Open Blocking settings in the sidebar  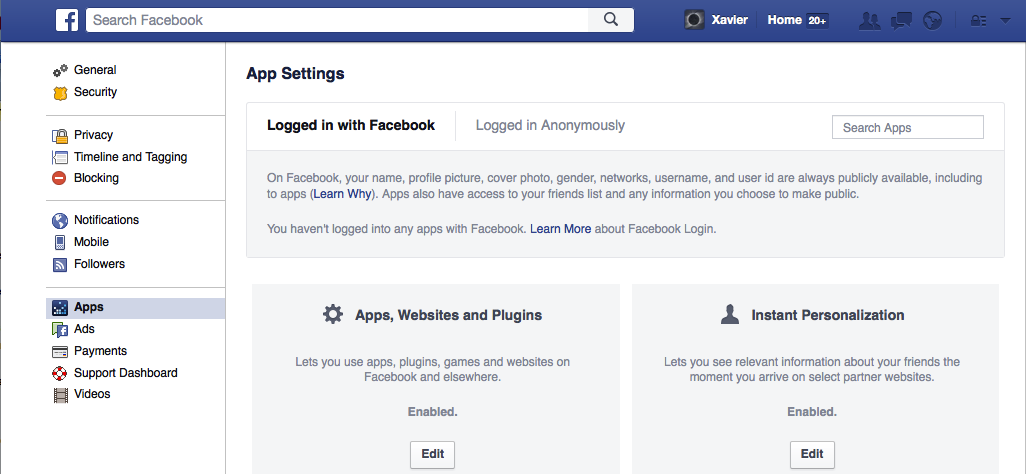96,178
